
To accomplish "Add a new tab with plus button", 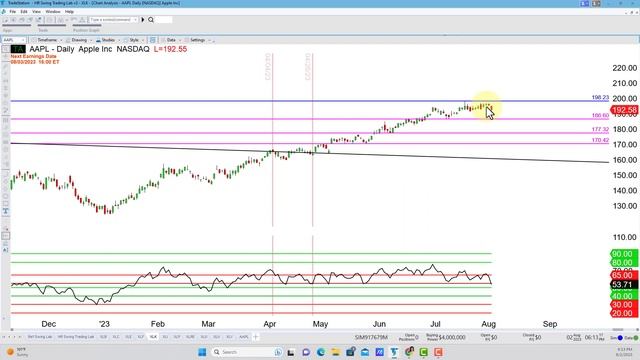I will 256,337.
